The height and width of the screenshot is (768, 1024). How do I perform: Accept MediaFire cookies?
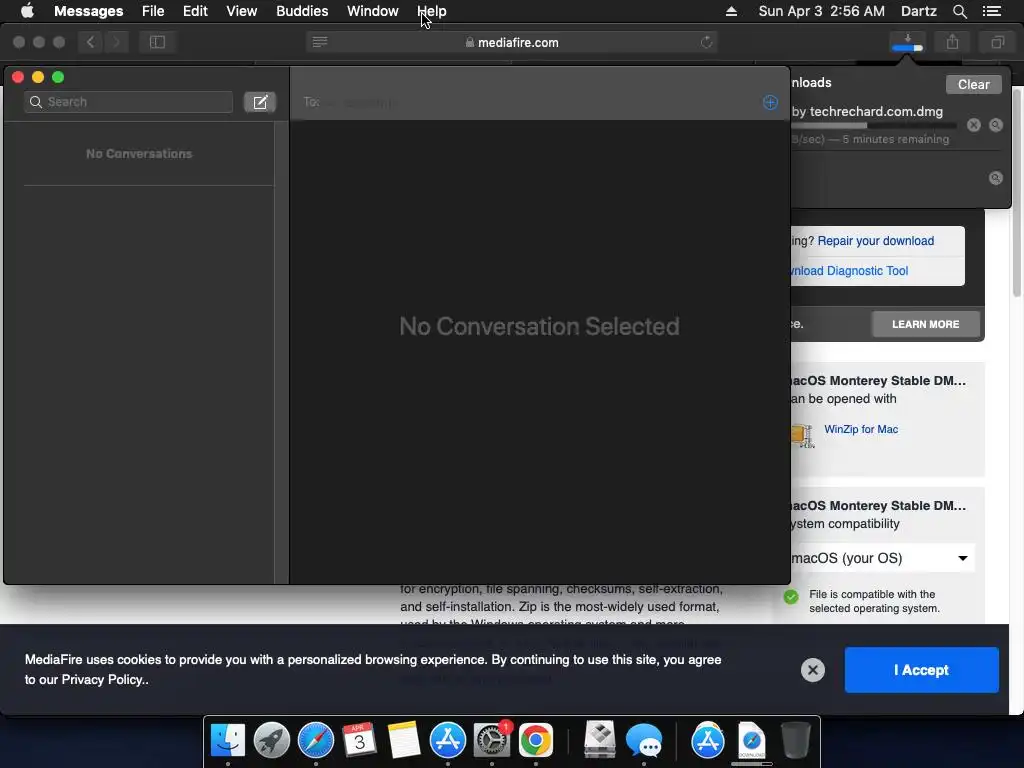tap(921, 670)
